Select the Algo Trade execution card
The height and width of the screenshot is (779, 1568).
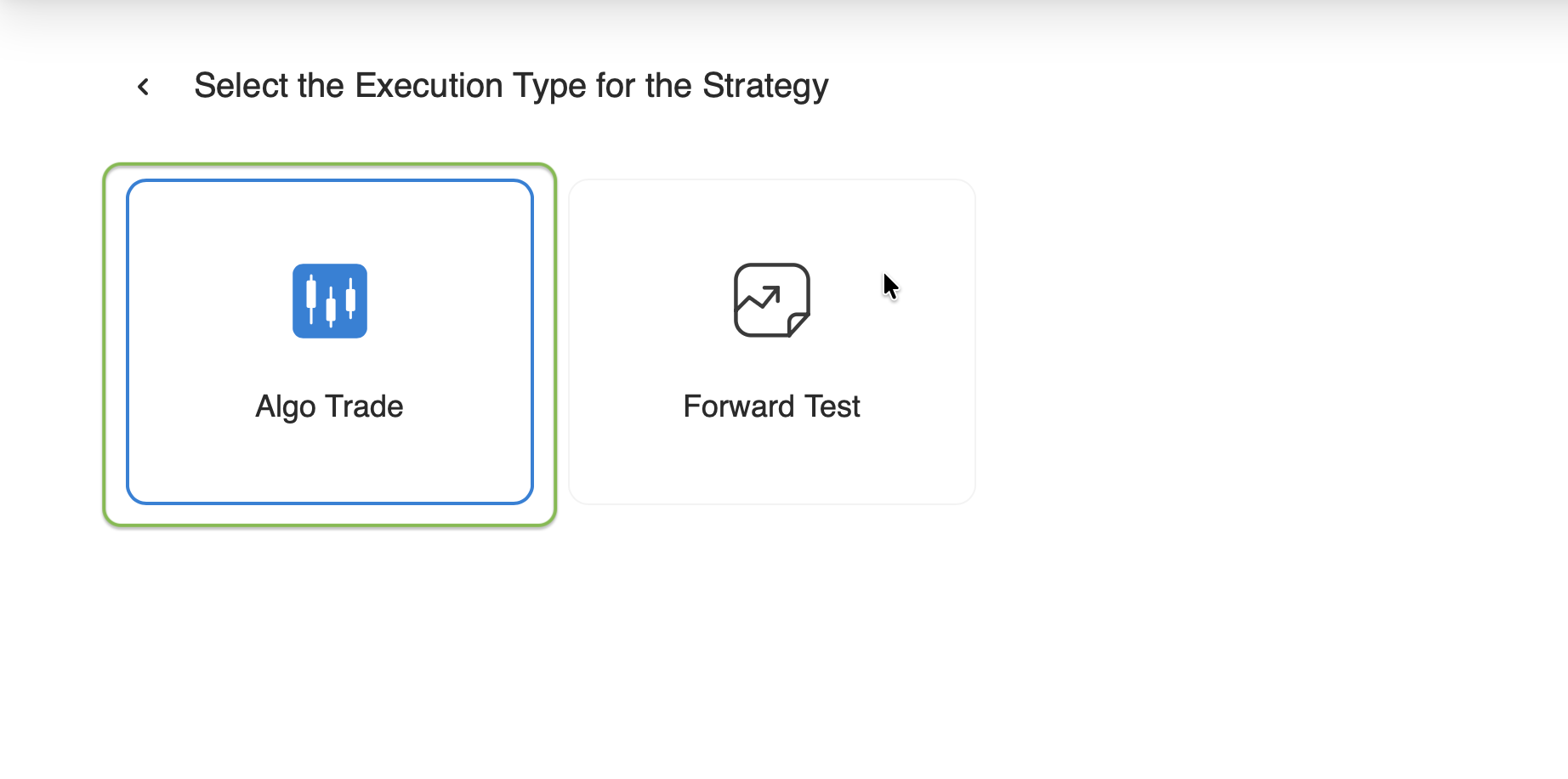(330, 342)
